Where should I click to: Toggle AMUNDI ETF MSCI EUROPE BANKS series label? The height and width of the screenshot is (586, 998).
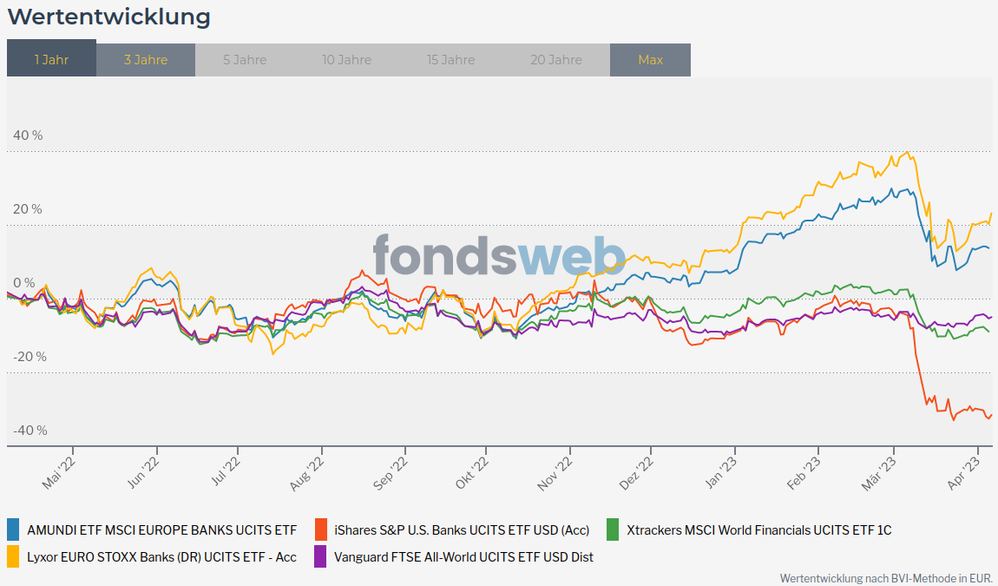coord(162,530)
